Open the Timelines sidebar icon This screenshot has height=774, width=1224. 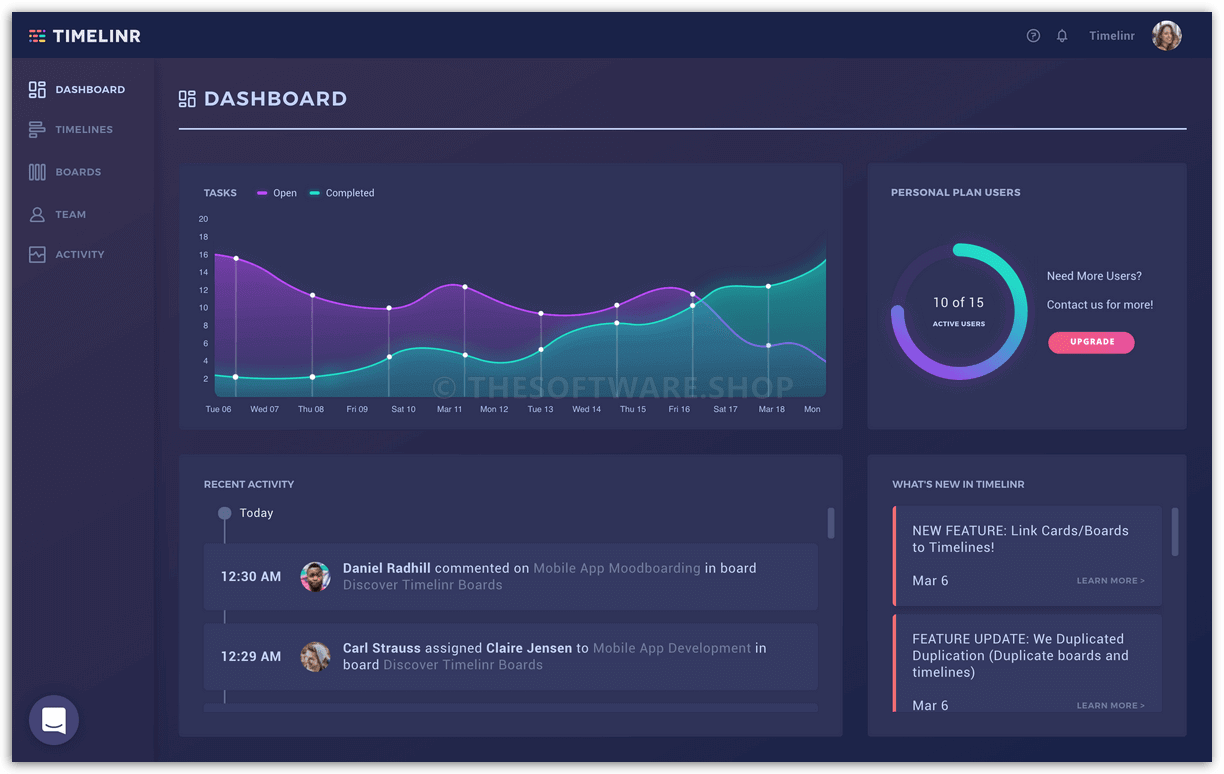(37, 130)
